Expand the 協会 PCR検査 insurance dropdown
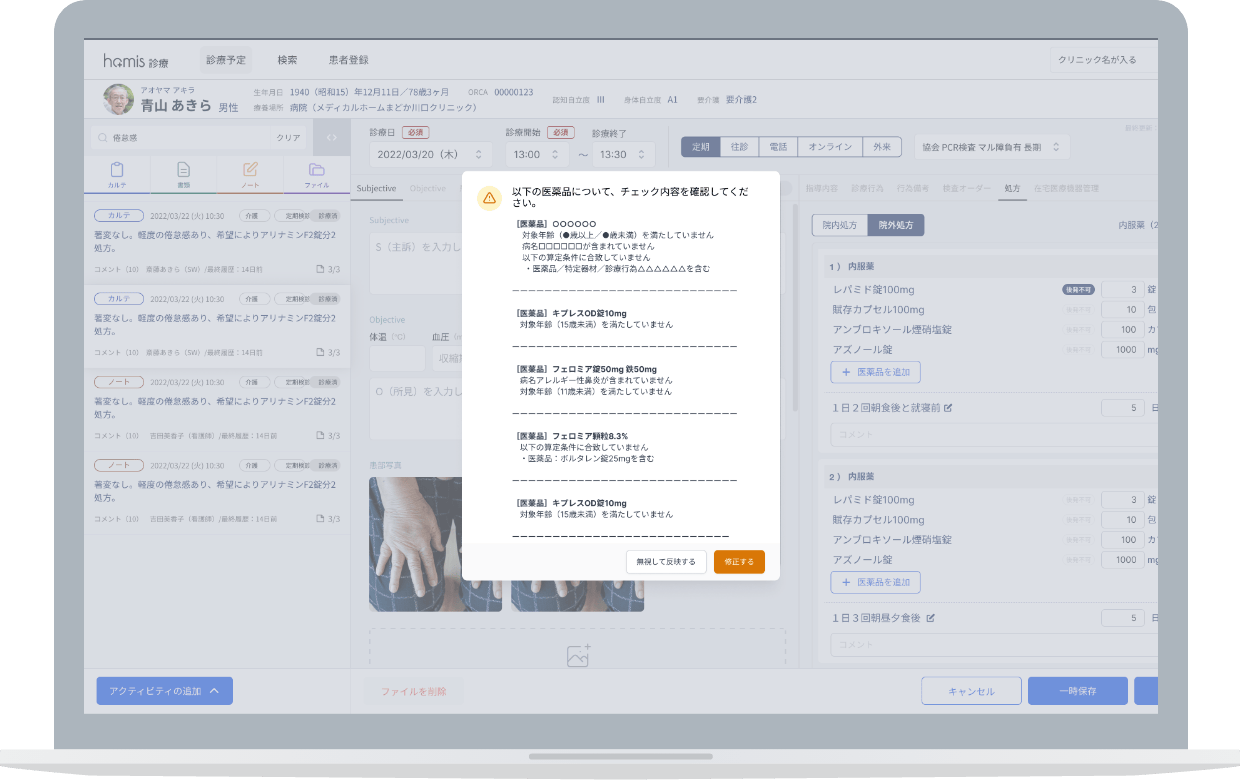 click(990, 147)
